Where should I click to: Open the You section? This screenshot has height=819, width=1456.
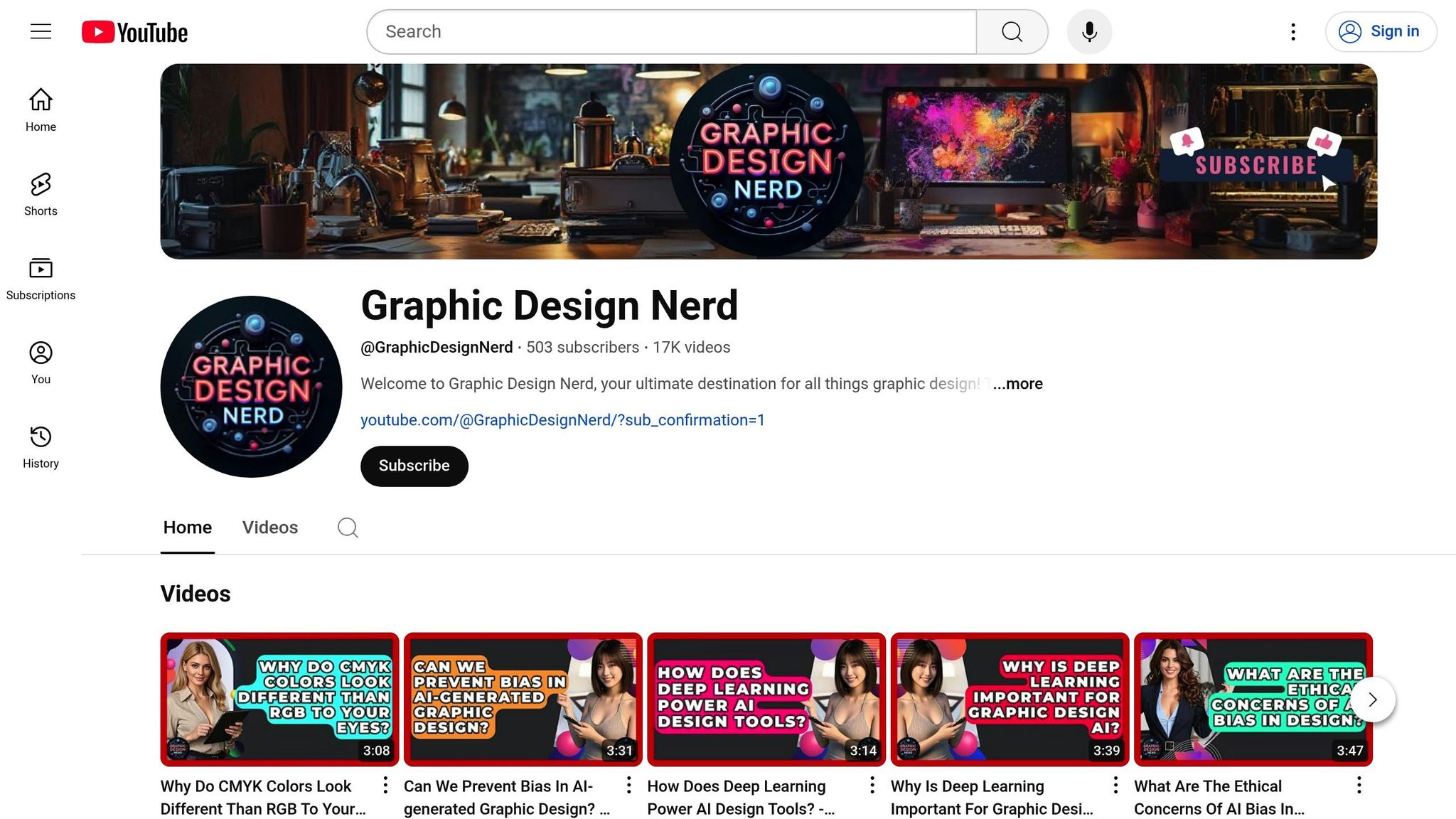click(x=41, y=361)
